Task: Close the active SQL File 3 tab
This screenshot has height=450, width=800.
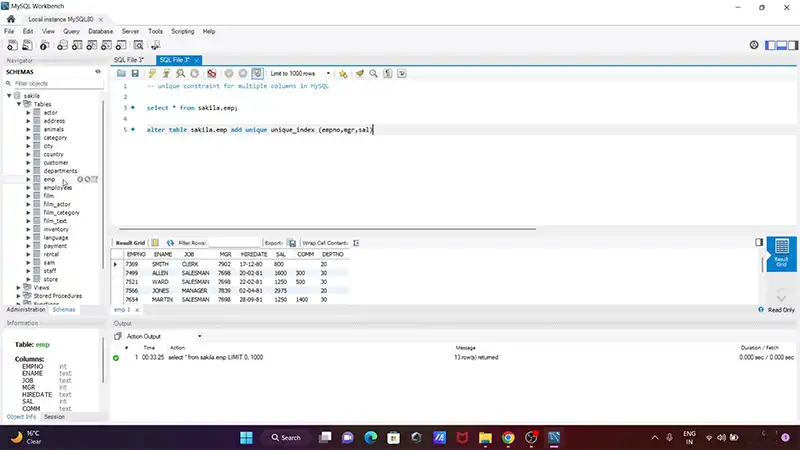Action: pos(196,60)
